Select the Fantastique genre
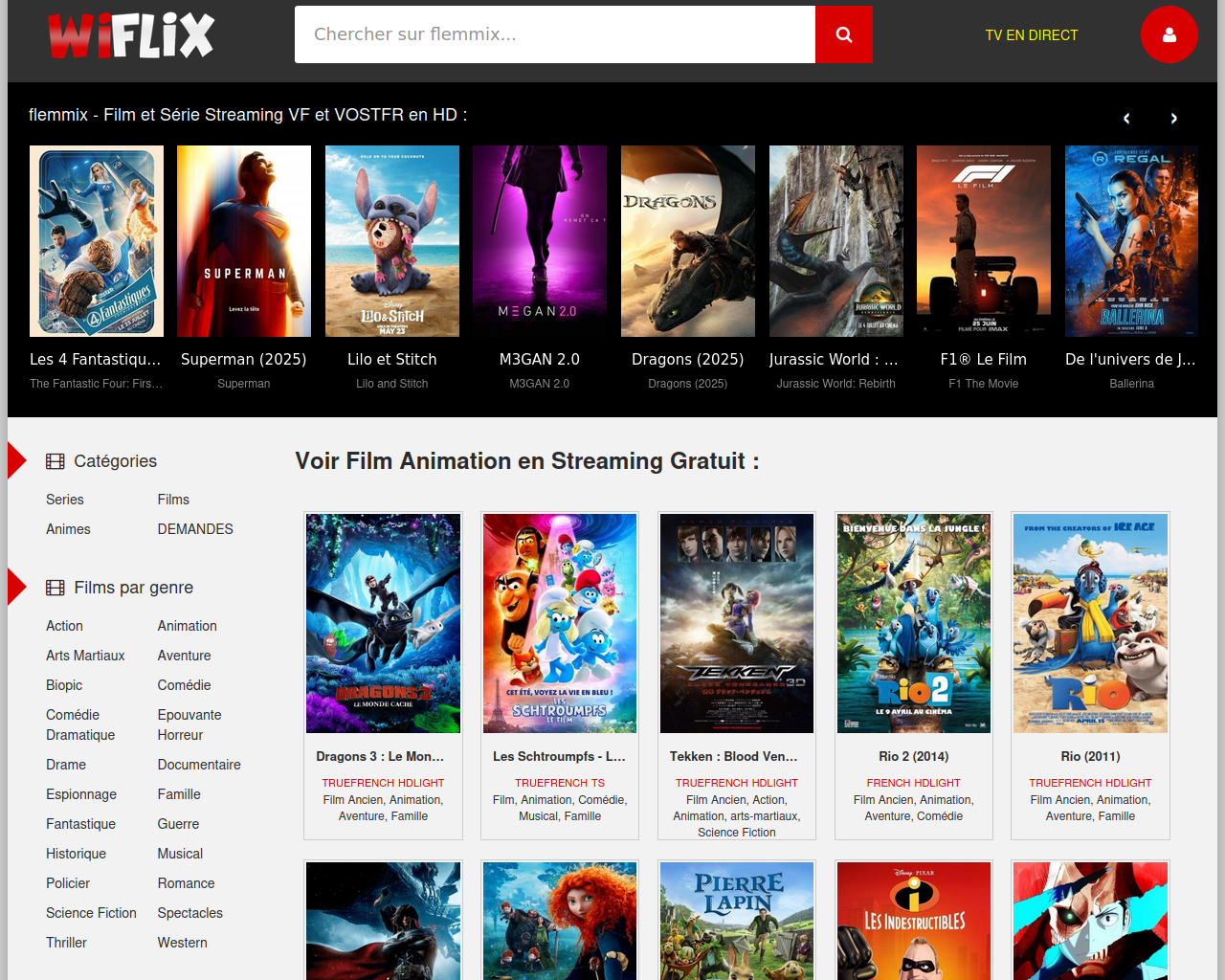The height and width of the screenshot is (980, 1225). coord(80,824)
